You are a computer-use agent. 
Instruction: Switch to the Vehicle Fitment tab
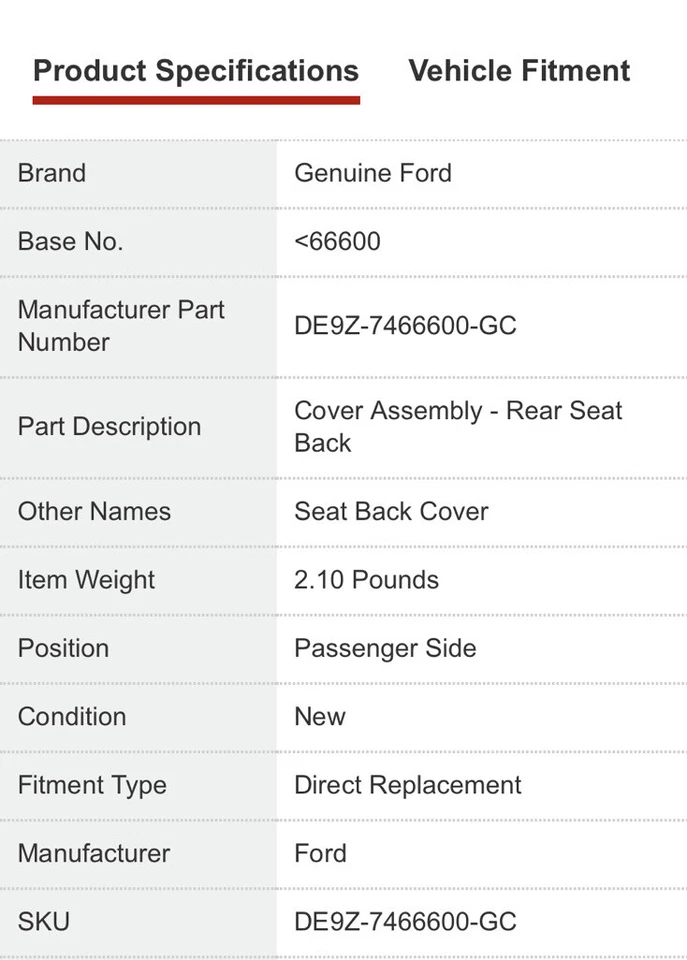(x=518, y=71)
